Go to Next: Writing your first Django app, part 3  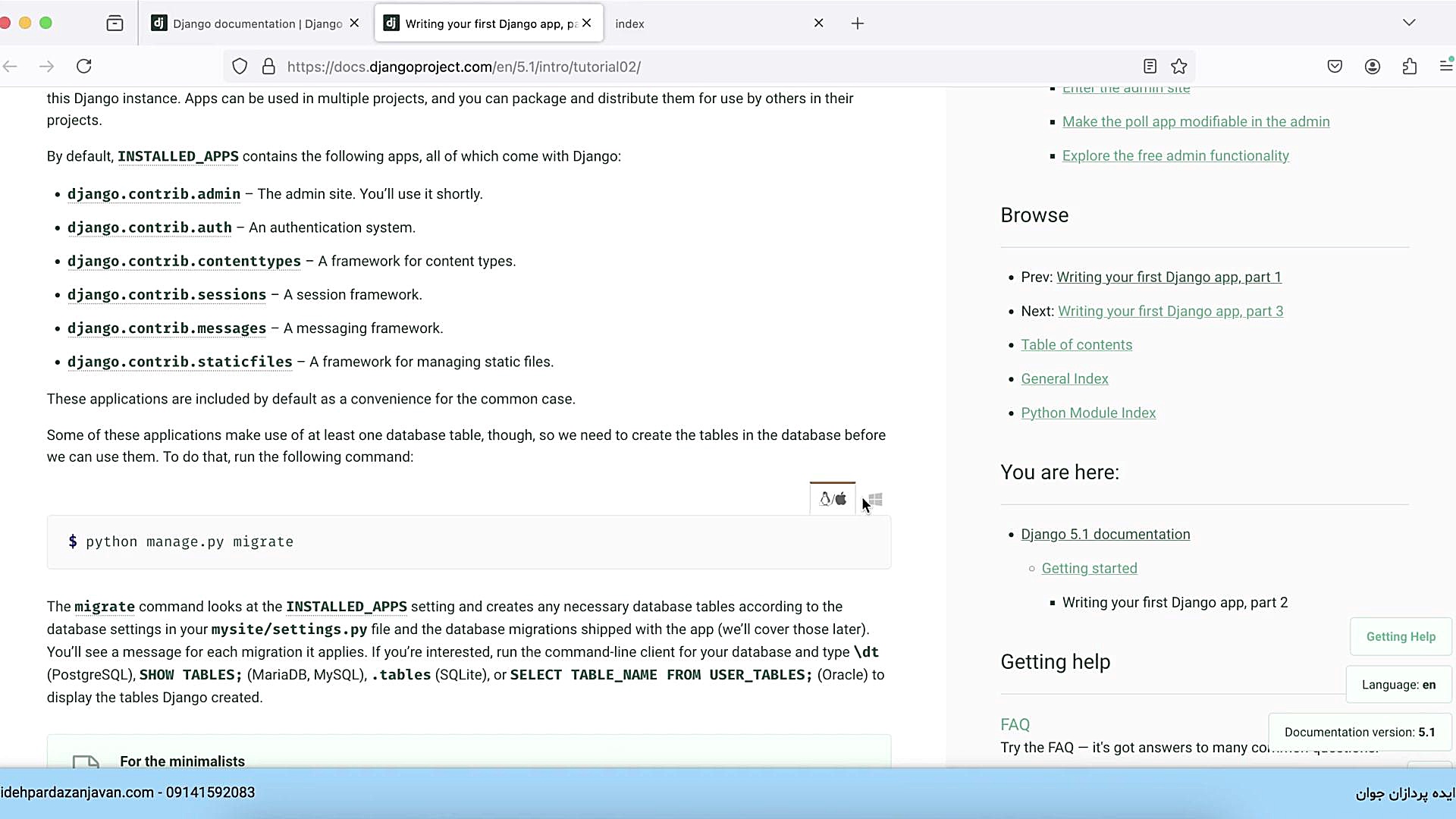(x=1170, y=311)
